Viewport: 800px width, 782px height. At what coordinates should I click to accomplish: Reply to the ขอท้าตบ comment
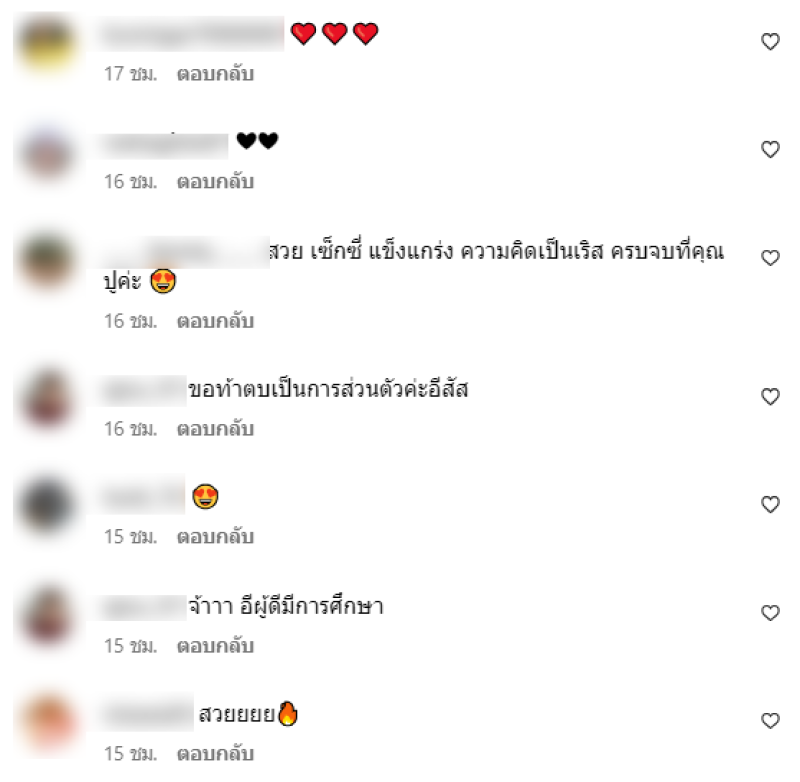tap(215, 428)
